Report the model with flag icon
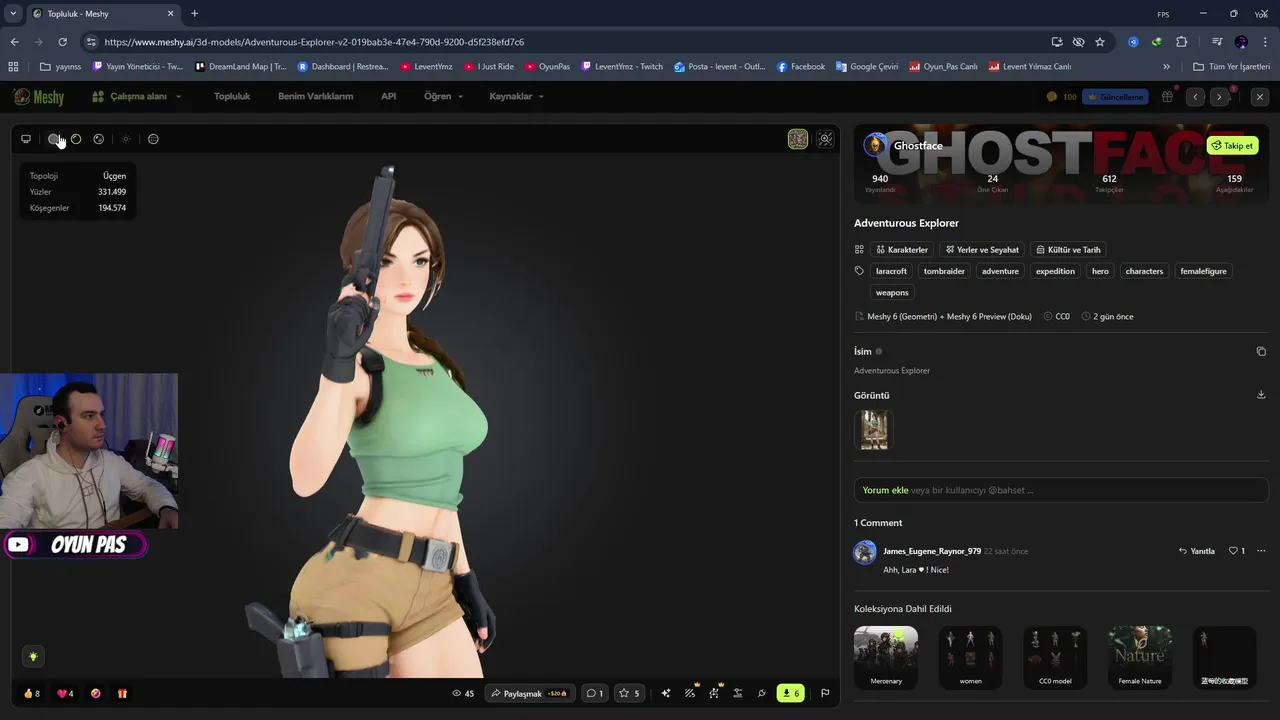The height and width of the screenshot is (720, 1280). tap(825, 693)
